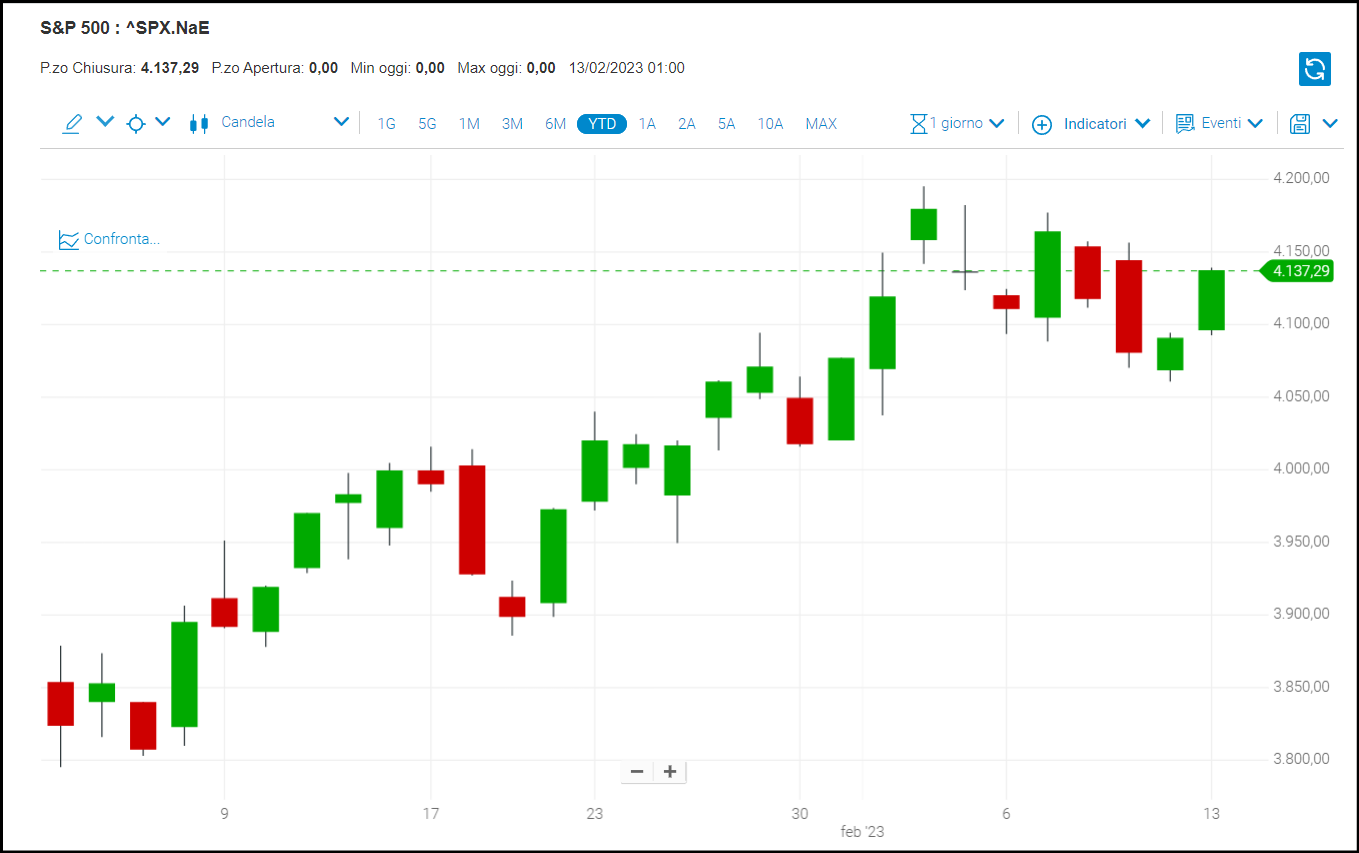This screenshot has height=853, width=1359.
Task: Click the plus-circle Indicatori icon
Action: click(1042, 124)
